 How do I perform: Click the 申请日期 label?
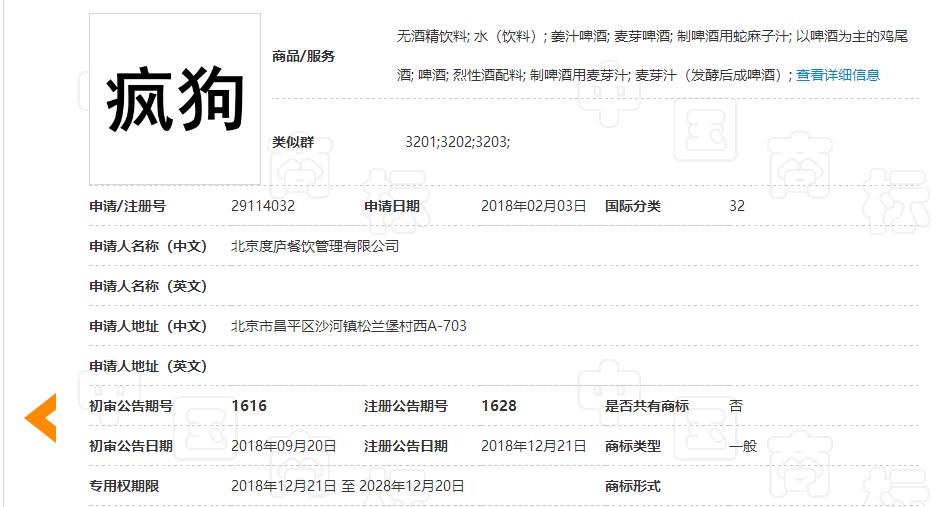(392, 206)
